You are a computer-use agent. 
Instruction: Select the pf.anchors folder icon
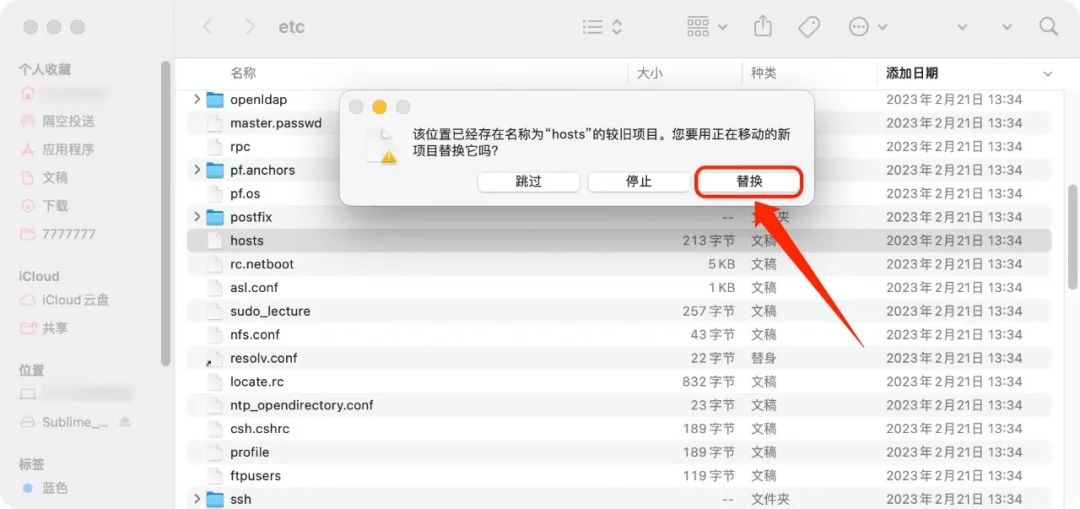(x=216, y=170)
